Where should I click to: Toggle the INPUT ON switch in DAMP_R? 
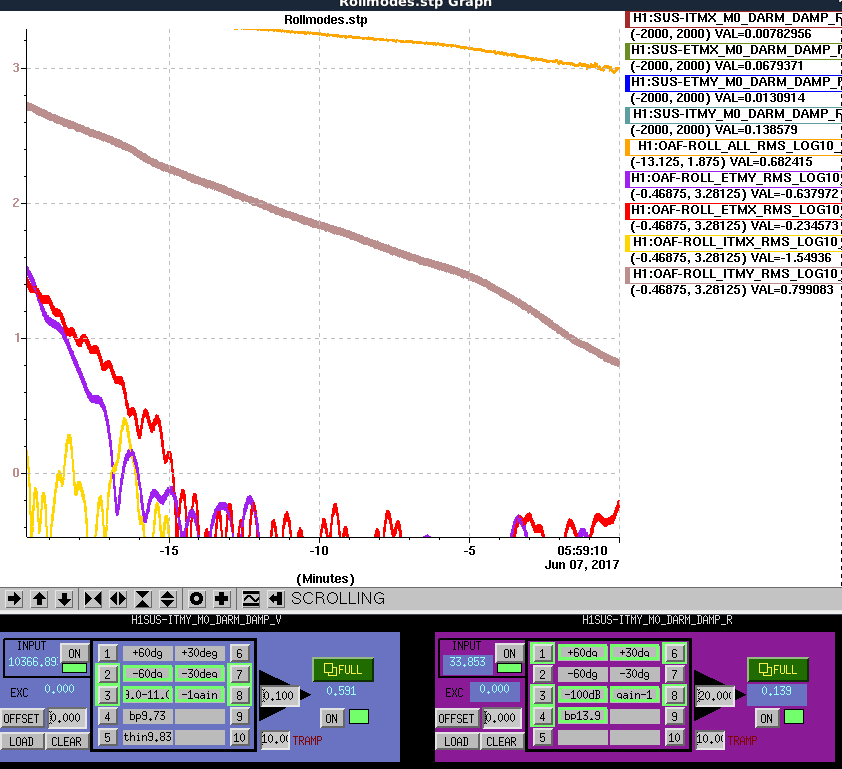510,654
